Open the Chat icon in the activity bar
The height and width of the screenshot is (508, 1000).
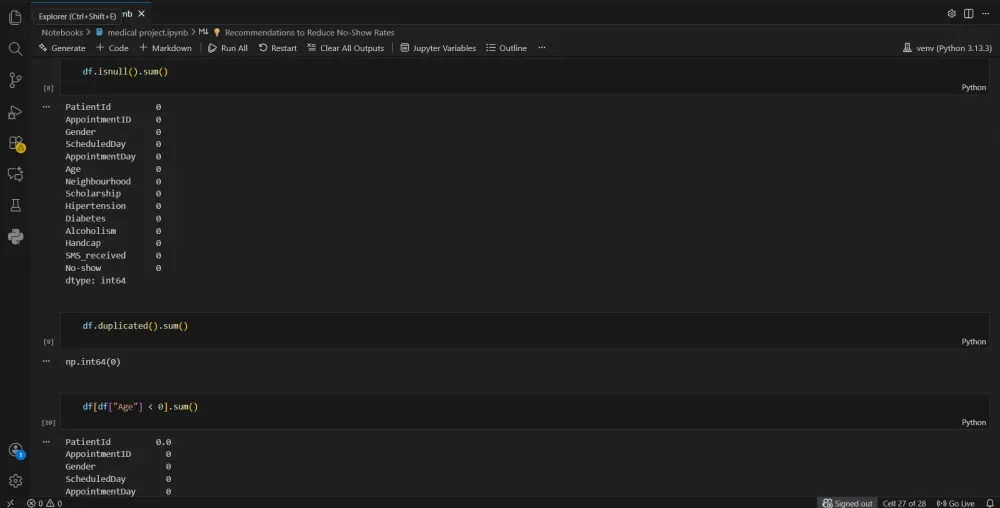(15, 174)
